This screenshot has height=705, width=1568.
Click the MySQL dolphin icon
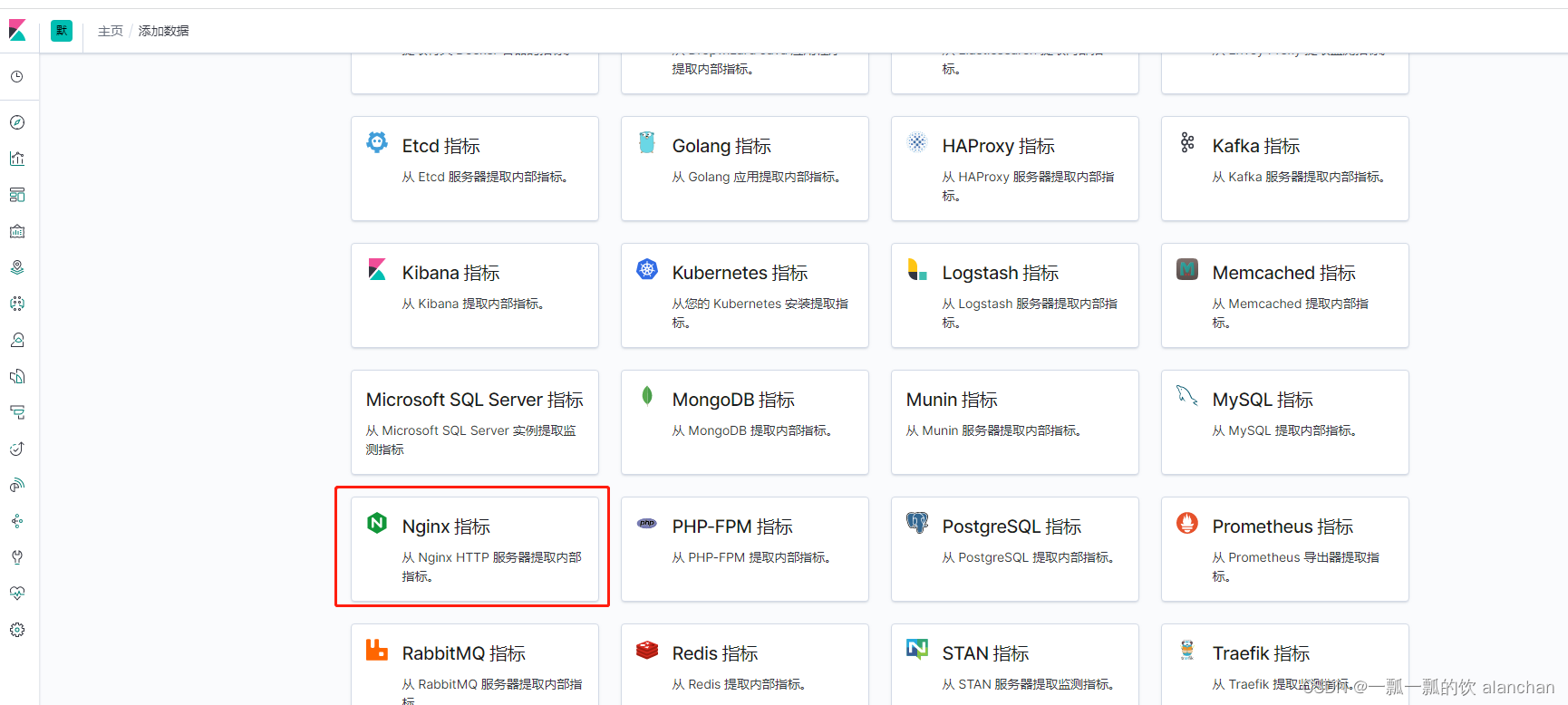pos(1187,396)
